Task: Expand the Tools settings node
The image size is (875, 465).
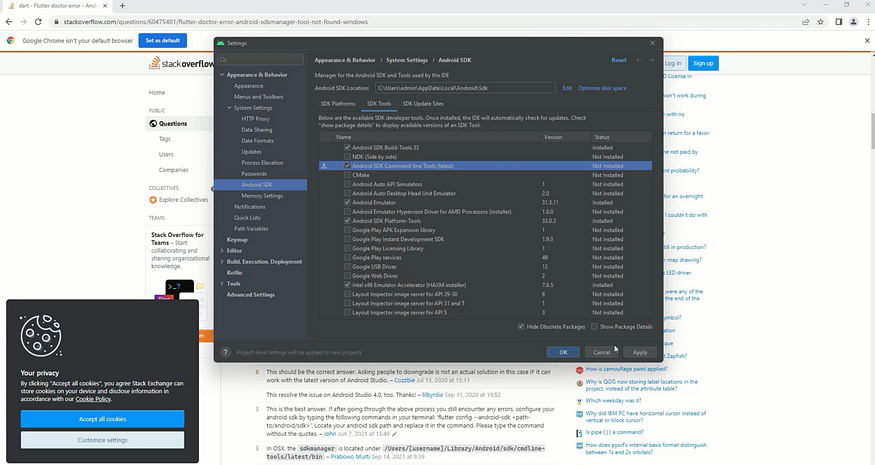Action: 222,284
